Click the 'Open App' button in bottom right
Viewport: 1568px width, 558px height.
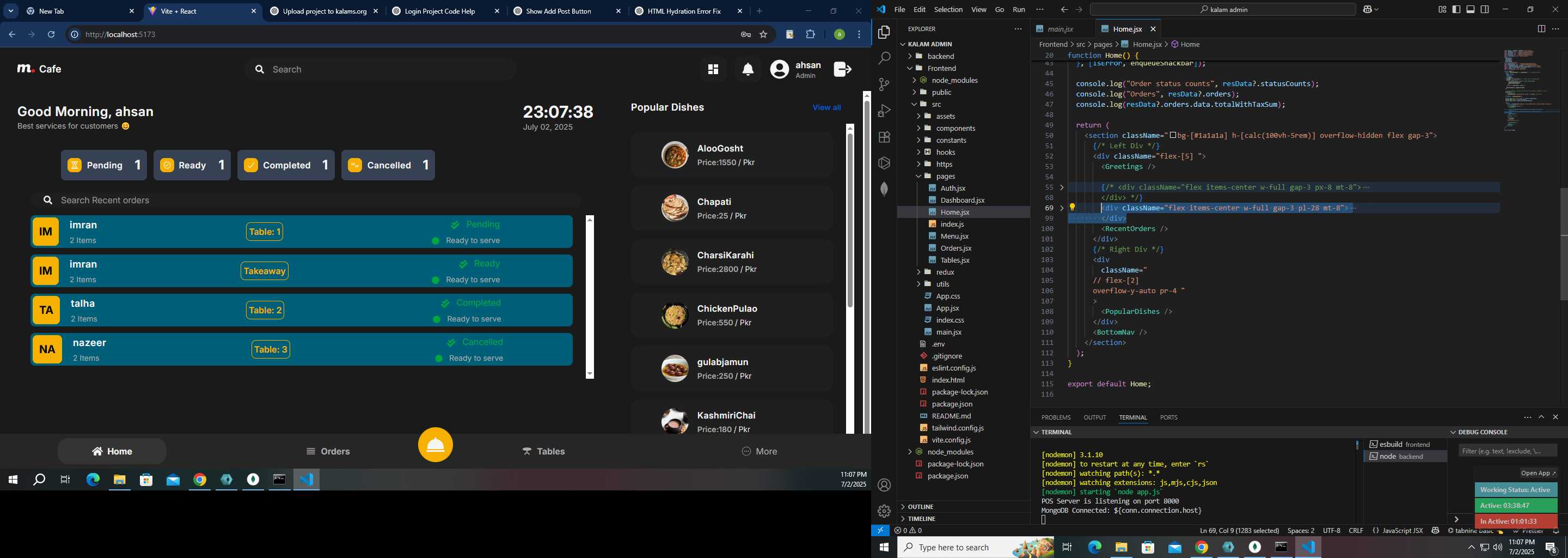coord(1538,474)
